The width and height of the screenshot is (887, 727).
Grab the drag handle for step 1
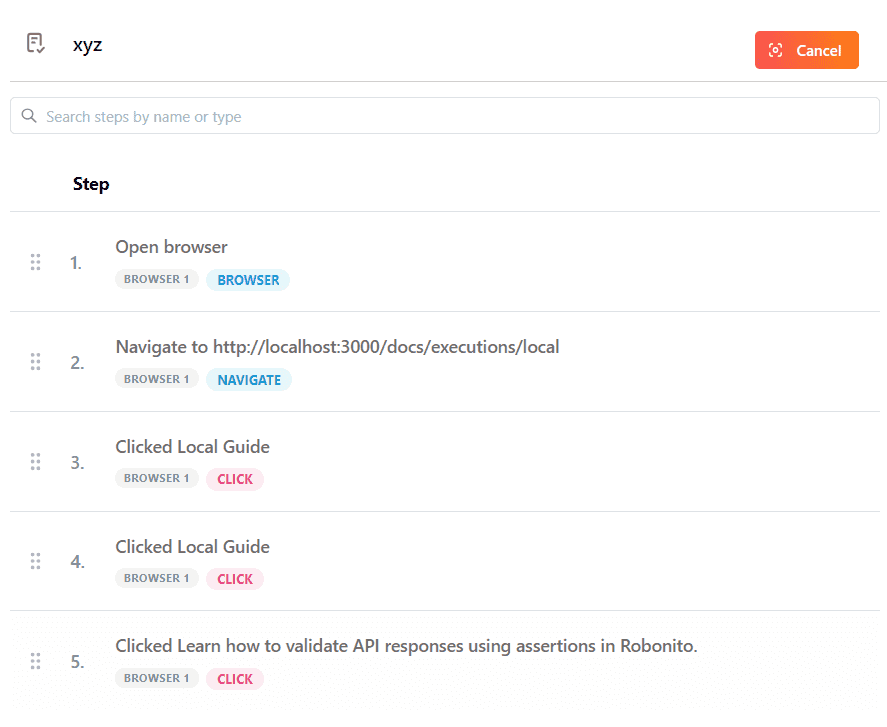(35, 262)
